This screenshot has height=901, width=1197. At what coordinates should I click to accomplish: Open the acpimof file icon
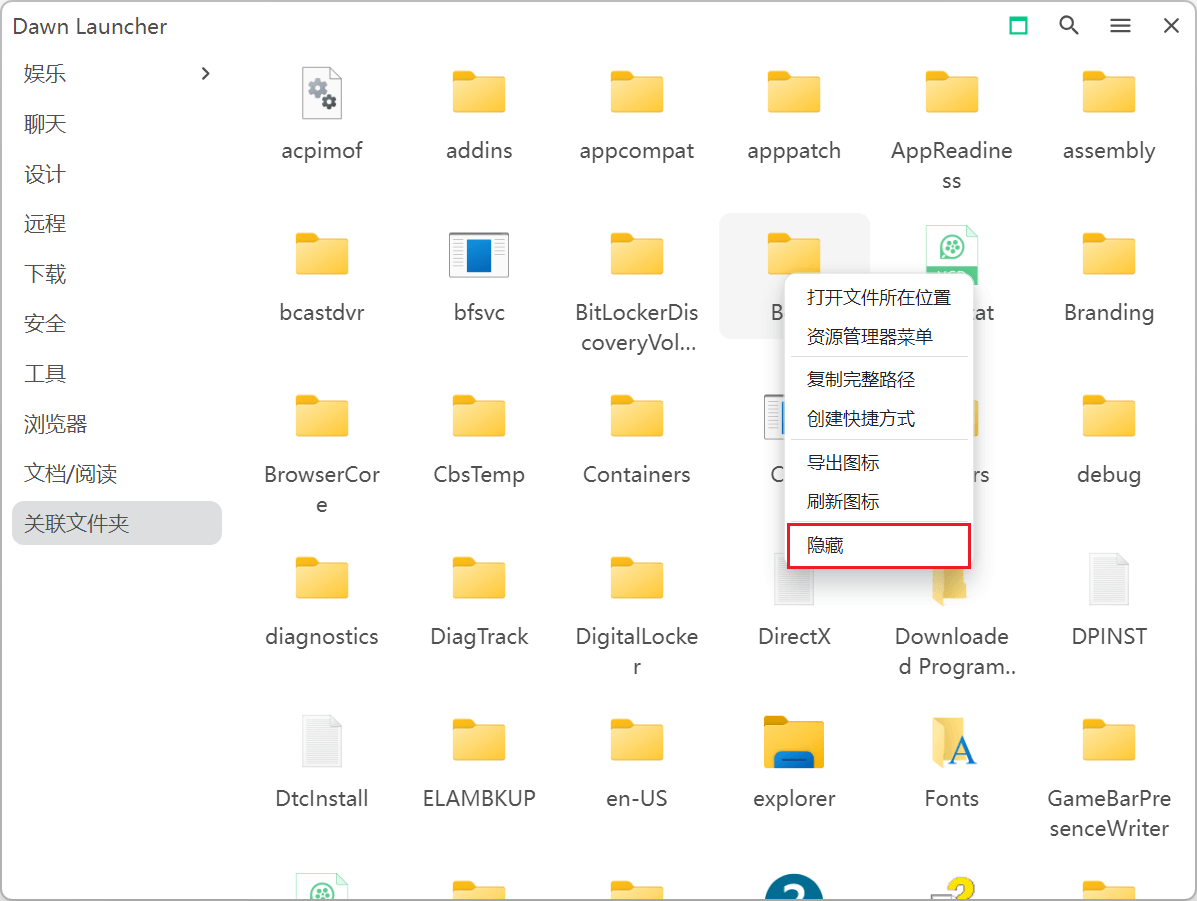pyautogui.click(x=321, y=93)
